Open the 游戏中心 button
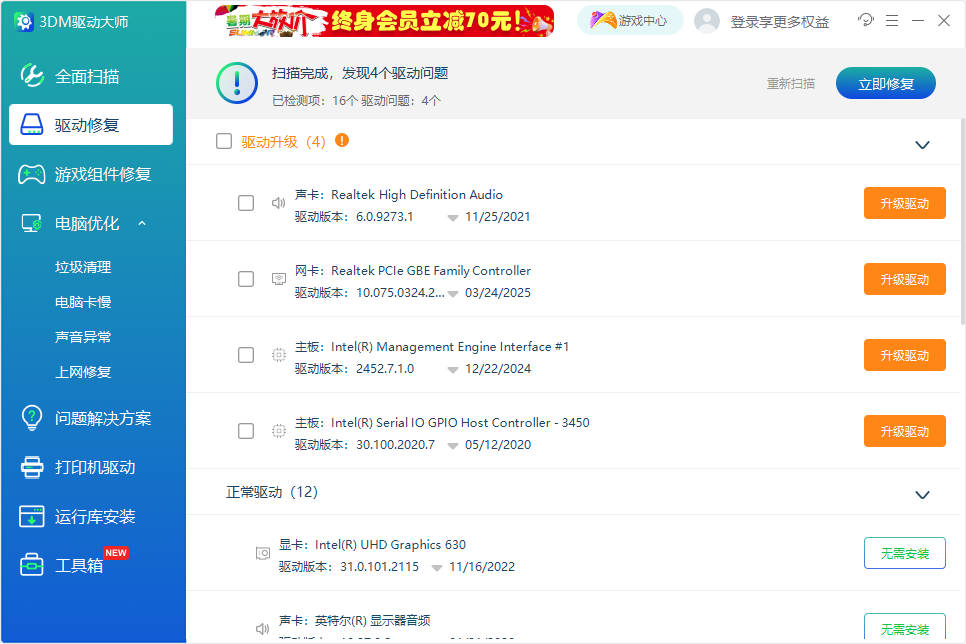This screenshot has height=644, width=966. coord(630,20)
